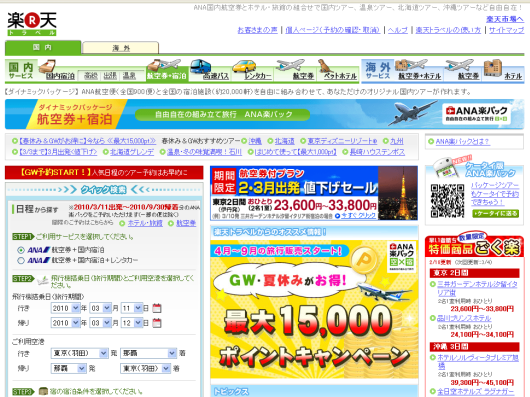Image resolution: width=530 pixels, height=397 pixels.
Task: Open outbound departure airport 東京(羽田) dropdown
Action: pyautogui.click(x=79, y=353)
